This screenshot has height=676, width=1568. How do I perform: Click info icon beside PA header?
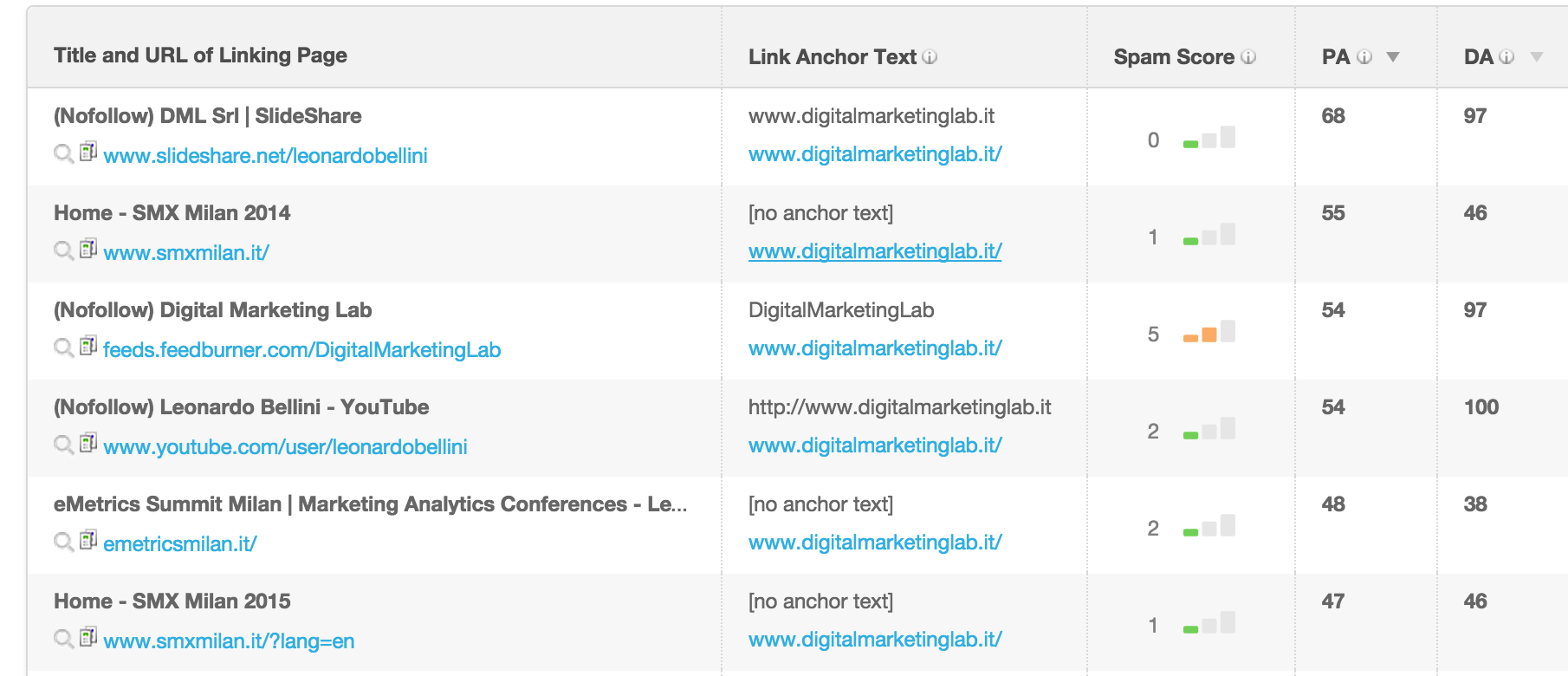pyautogui.click(x=1364, y=57)
